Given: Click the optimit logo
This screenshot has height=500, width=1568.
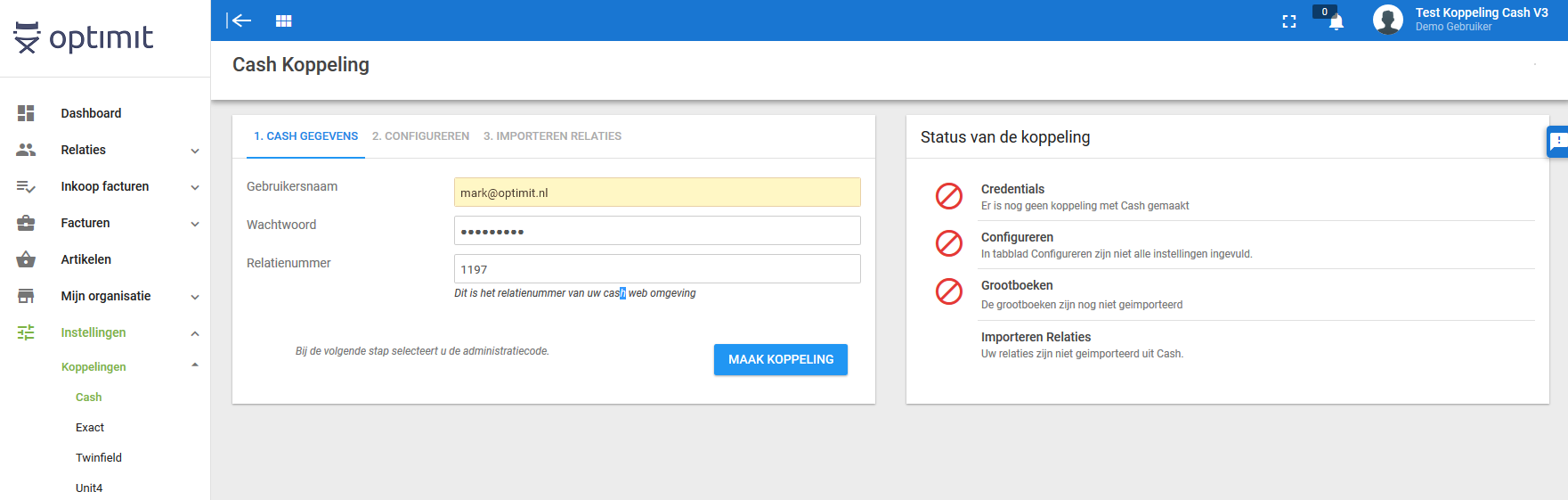Looking at the screenshot, I should (x=84, y=37).
